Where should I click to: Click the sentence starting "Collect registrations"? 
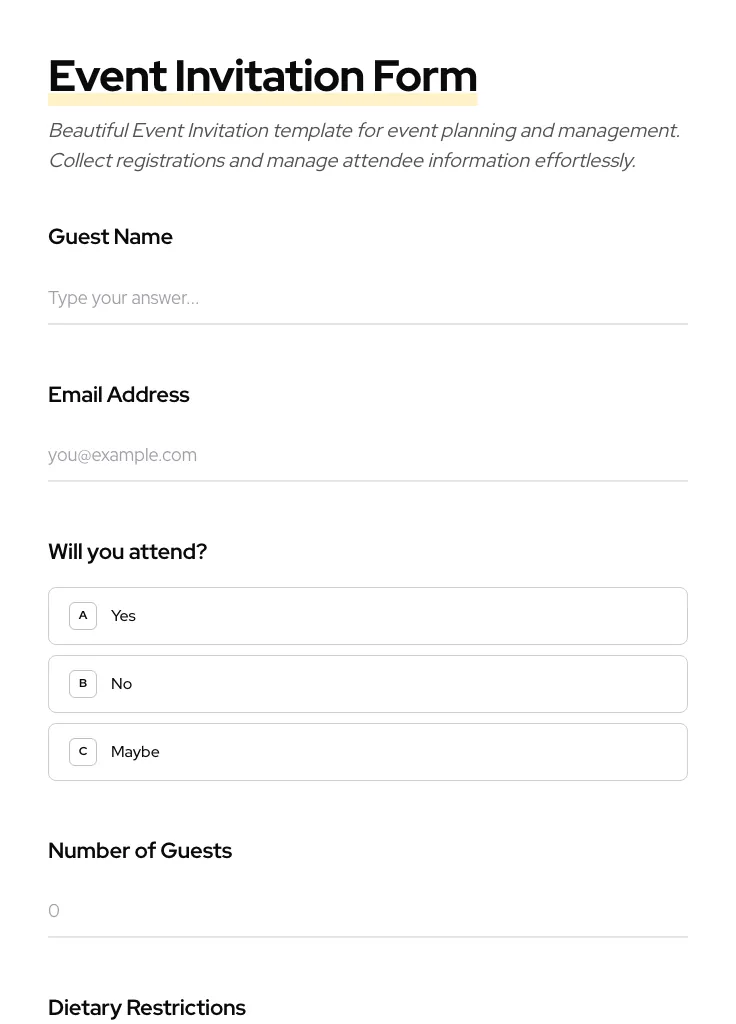341,160
